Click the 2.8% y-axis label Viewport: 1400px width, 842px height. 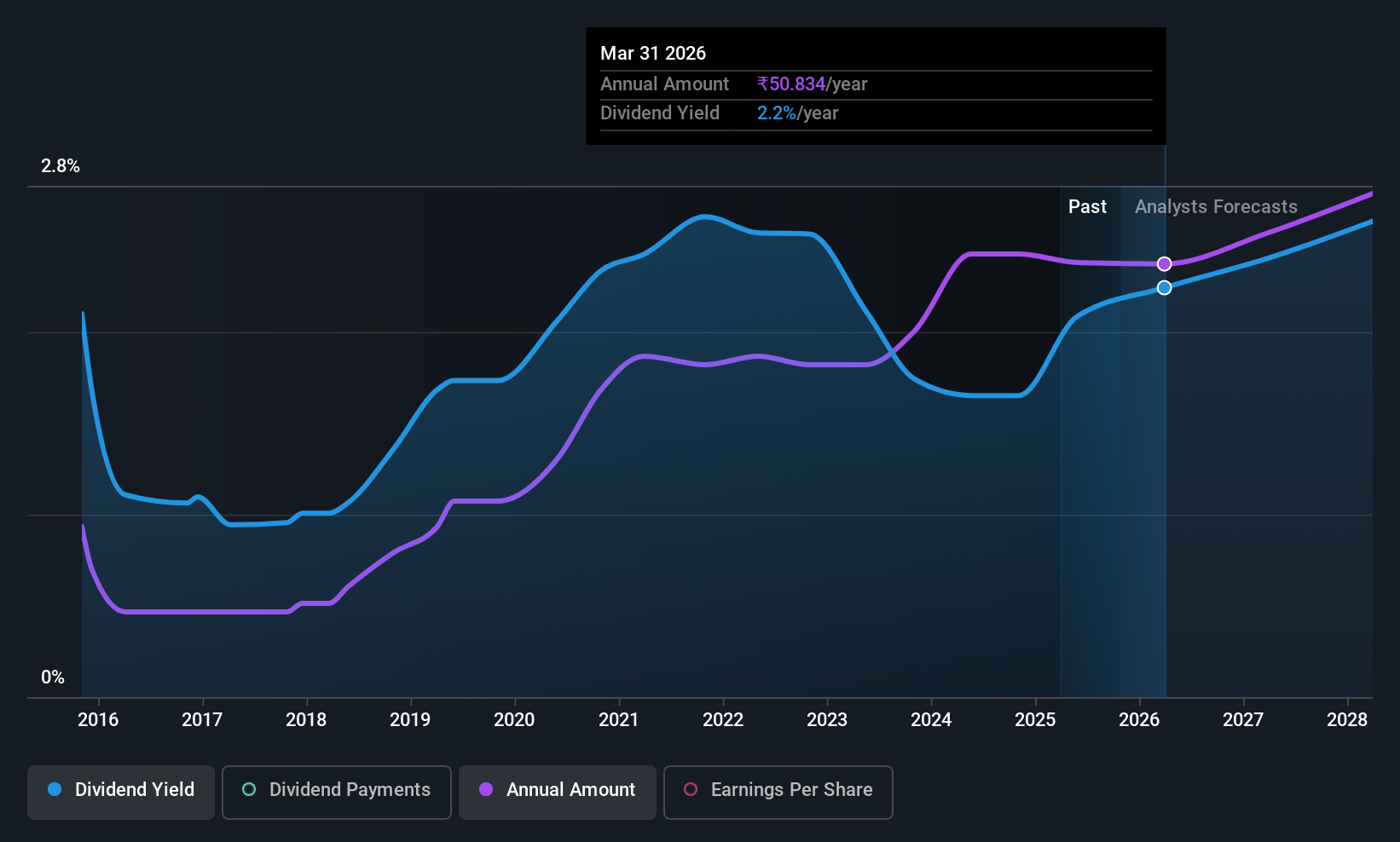tap(61, 166)
